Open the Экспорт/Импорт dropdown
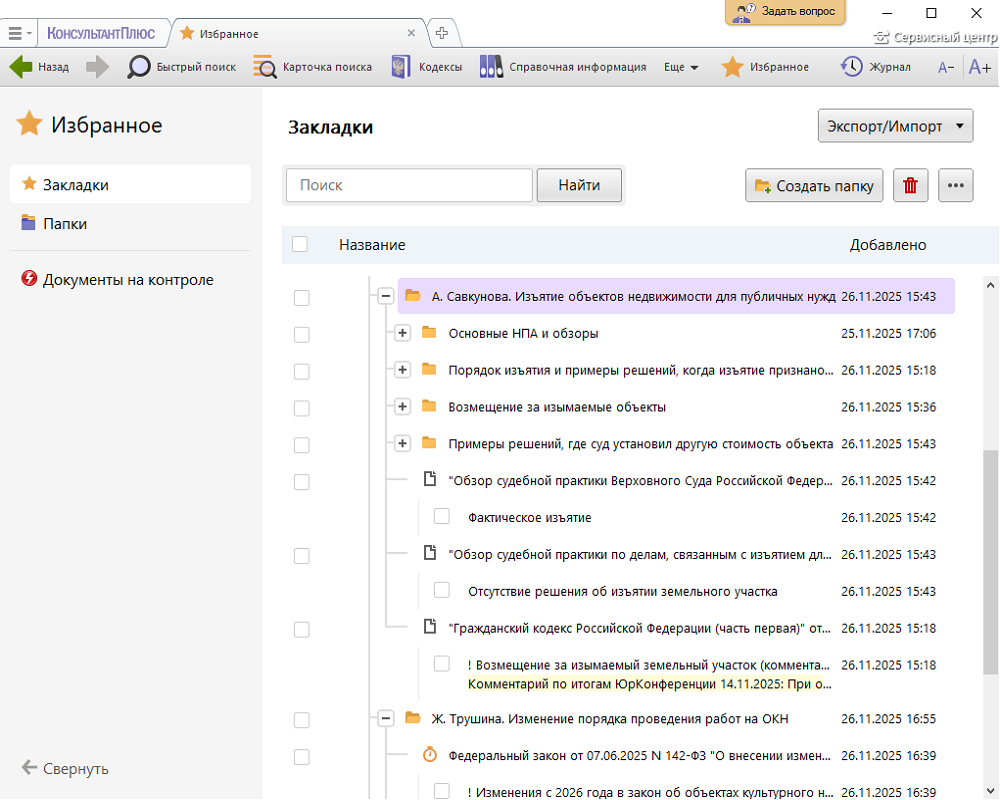1000x800 pixels. pyautogui.click(x=895, y=127)
